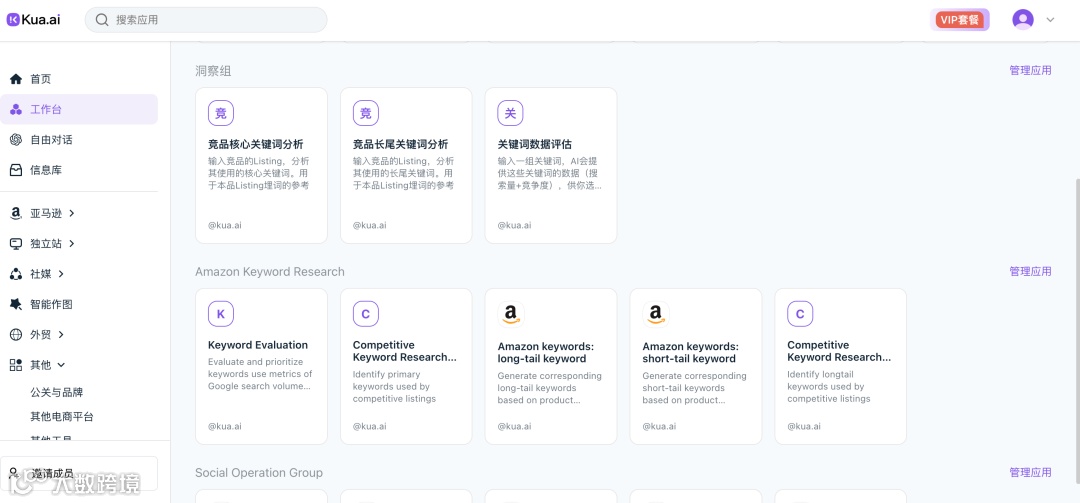1080x503 pixels.
Task: Expand the 独立站 chevron
Action: (72, 244)
